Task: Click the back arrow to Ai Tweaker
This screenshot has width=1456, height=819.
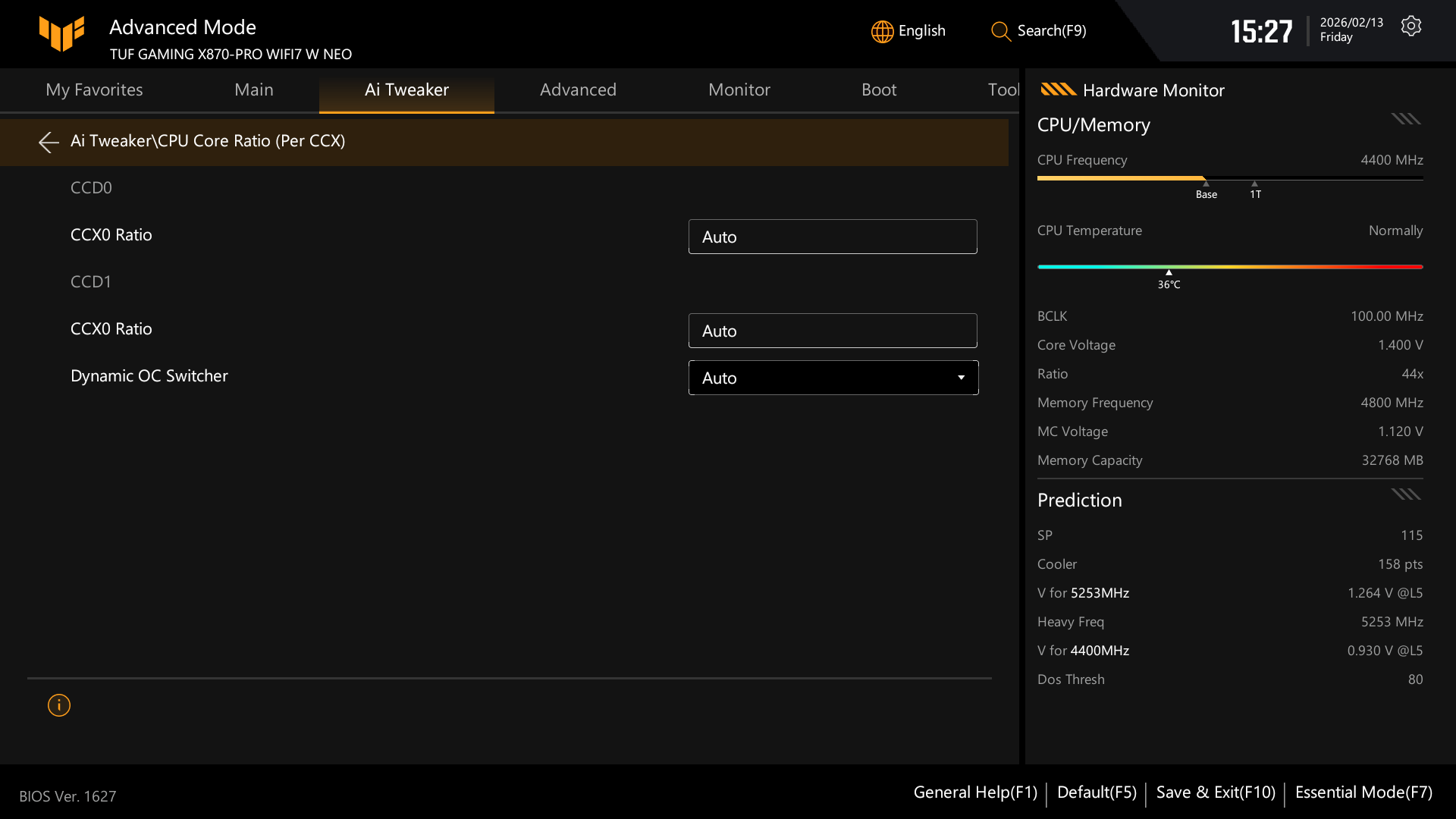Action: point(49,142)
